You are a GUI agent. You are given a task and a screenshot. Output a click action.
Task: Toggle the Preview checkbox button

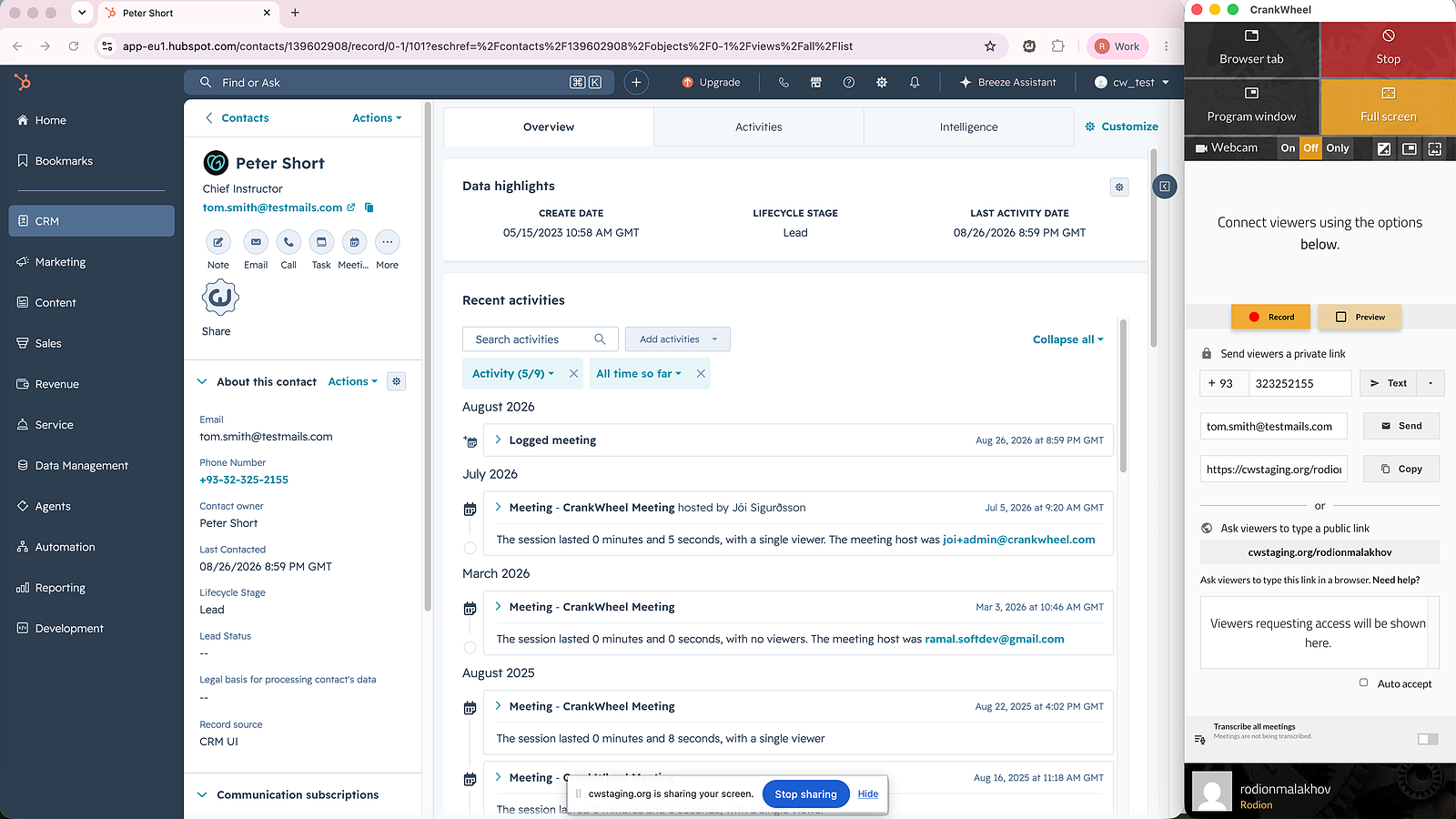1360,317
